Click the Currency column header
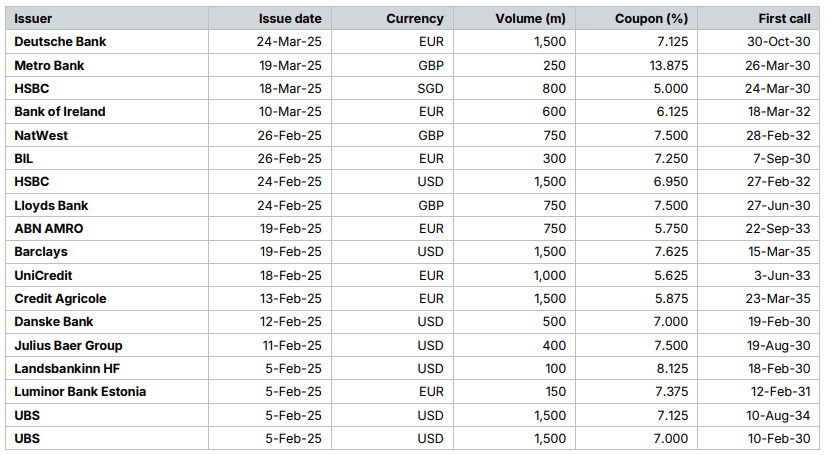The height and width of the screenshot is (455, 837). 415,19
